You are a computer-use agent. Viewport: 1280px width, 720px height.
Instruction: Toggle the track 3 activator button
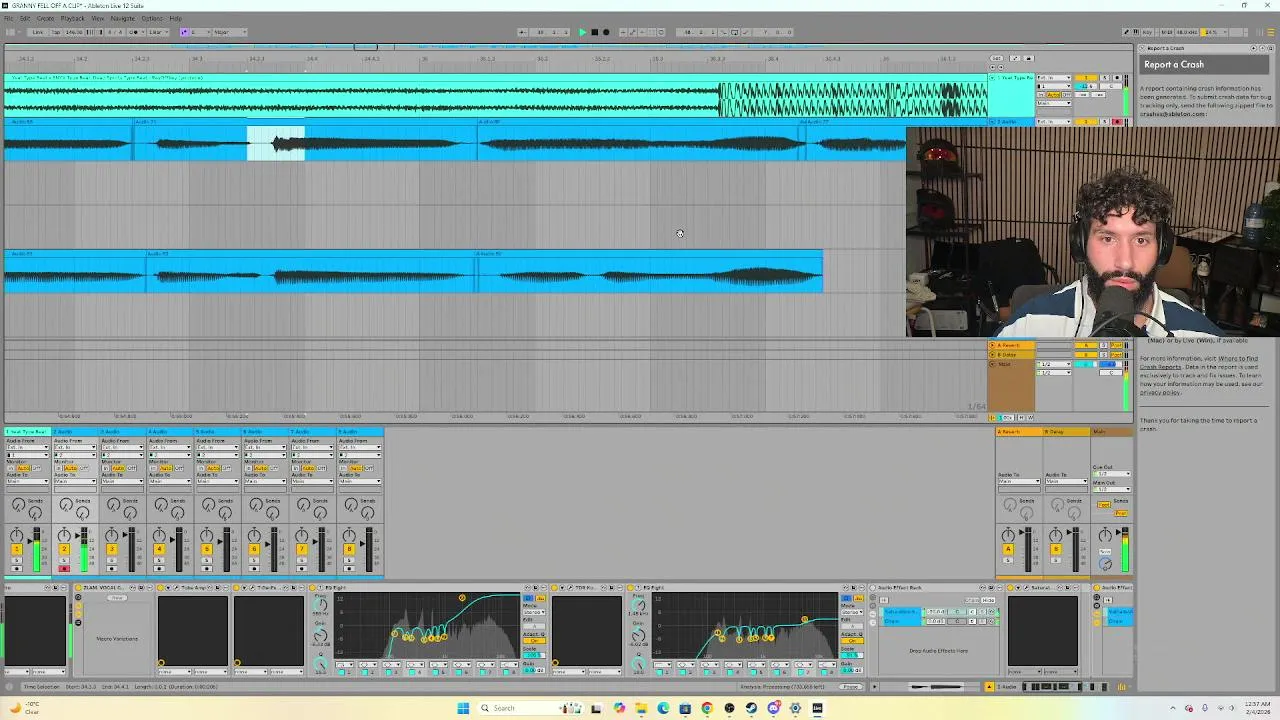point(112,549)
